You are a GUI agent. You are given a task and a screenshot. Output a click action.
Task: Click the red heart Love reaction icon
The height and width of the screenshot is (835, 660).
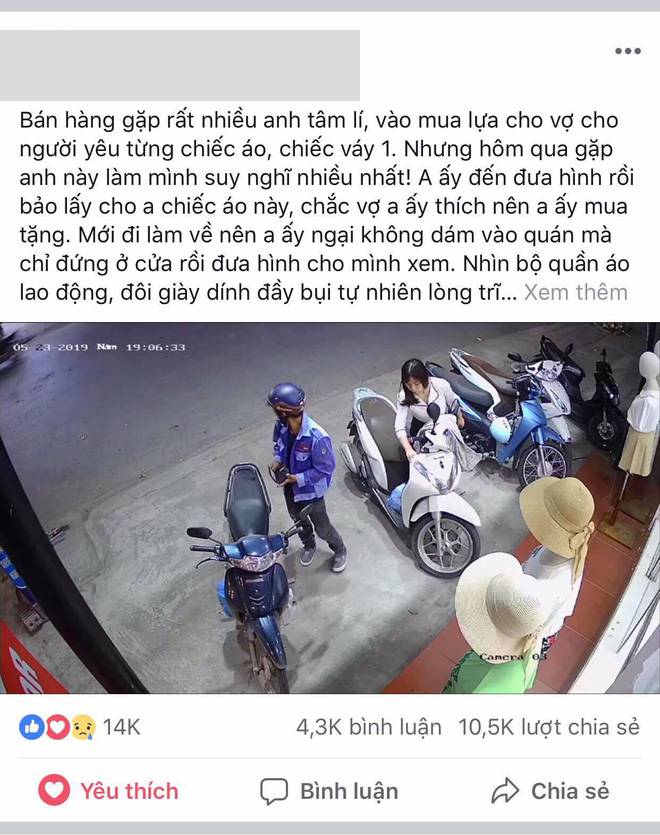tap(58, 727)
